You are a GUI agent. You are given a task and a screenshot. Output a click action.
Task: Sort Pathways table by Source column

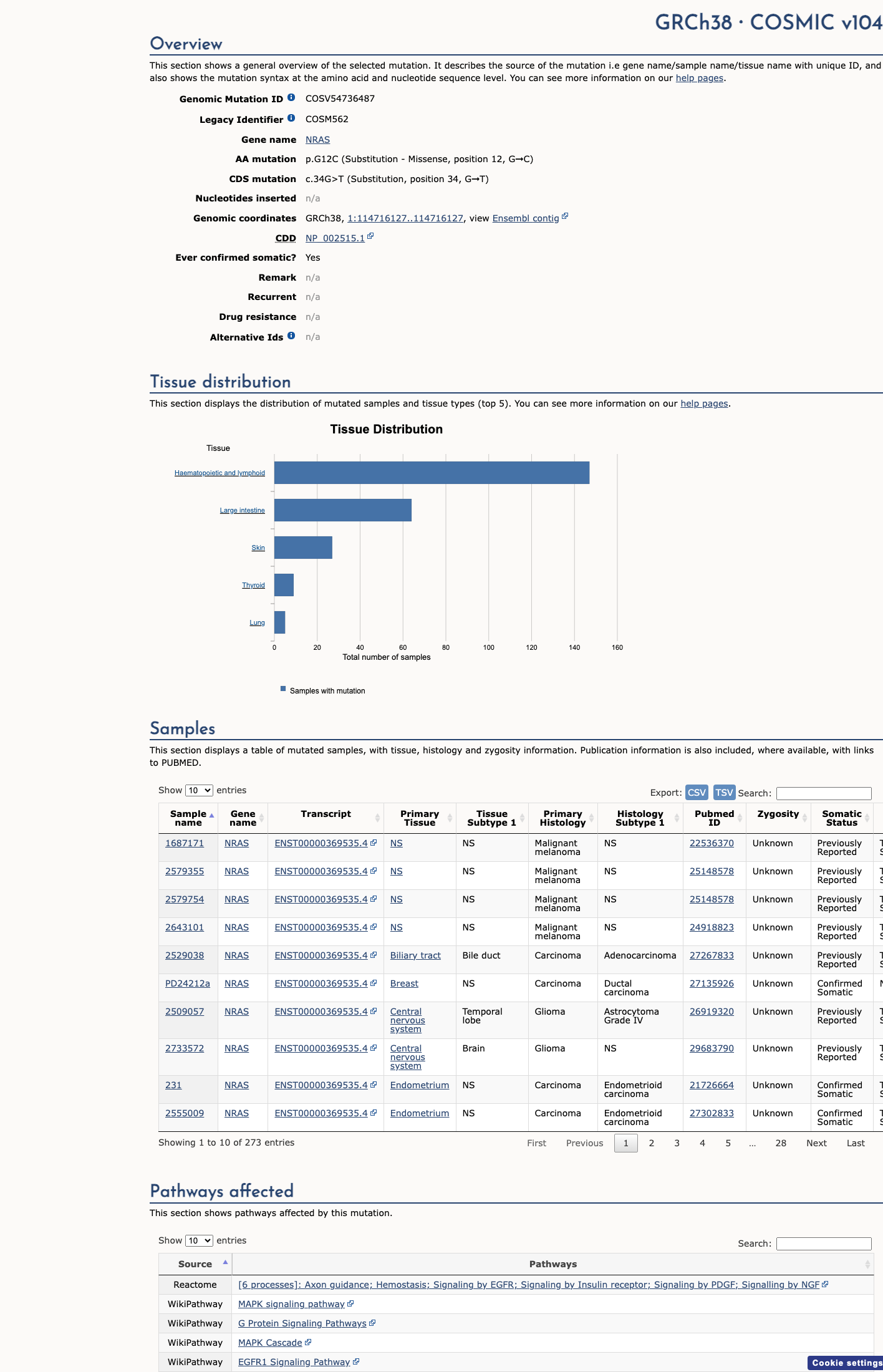pos(195,1264)
